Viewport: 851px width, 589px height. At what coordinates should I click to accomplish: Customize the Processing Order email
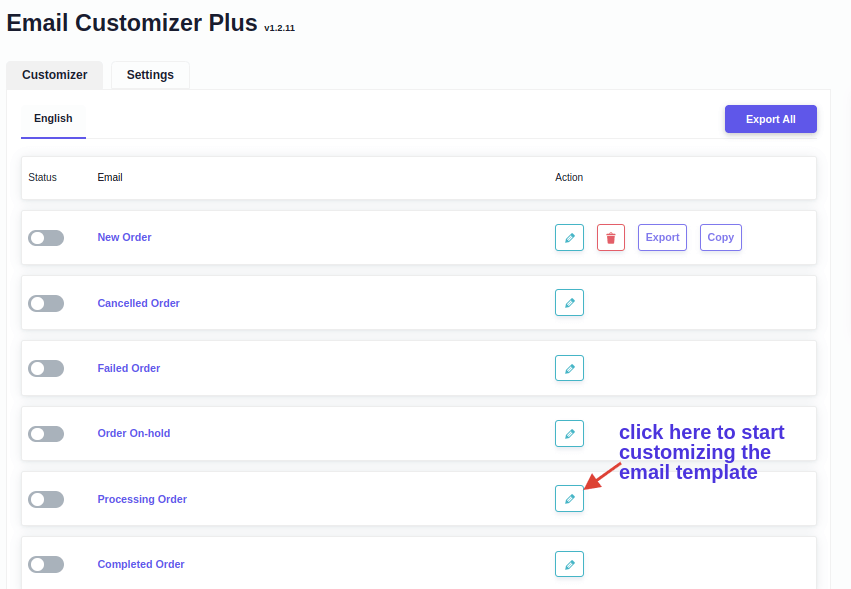(569, 499)
